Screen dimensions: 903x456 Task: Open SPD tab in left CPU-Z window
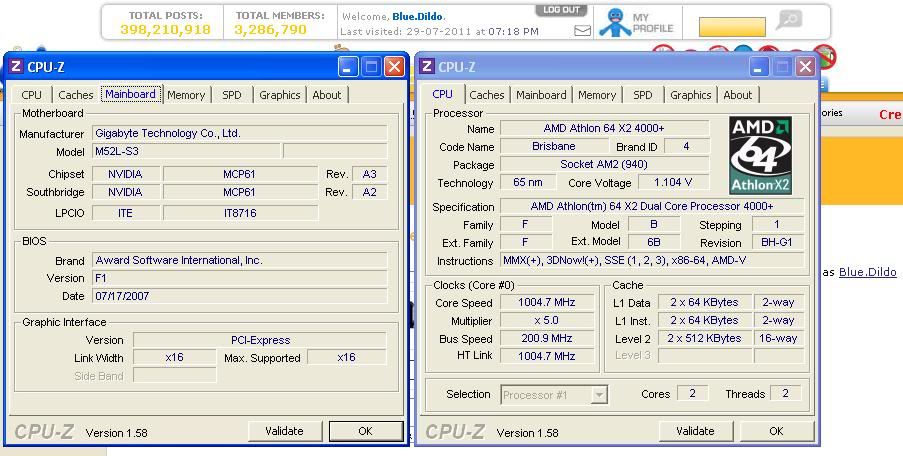232,95
